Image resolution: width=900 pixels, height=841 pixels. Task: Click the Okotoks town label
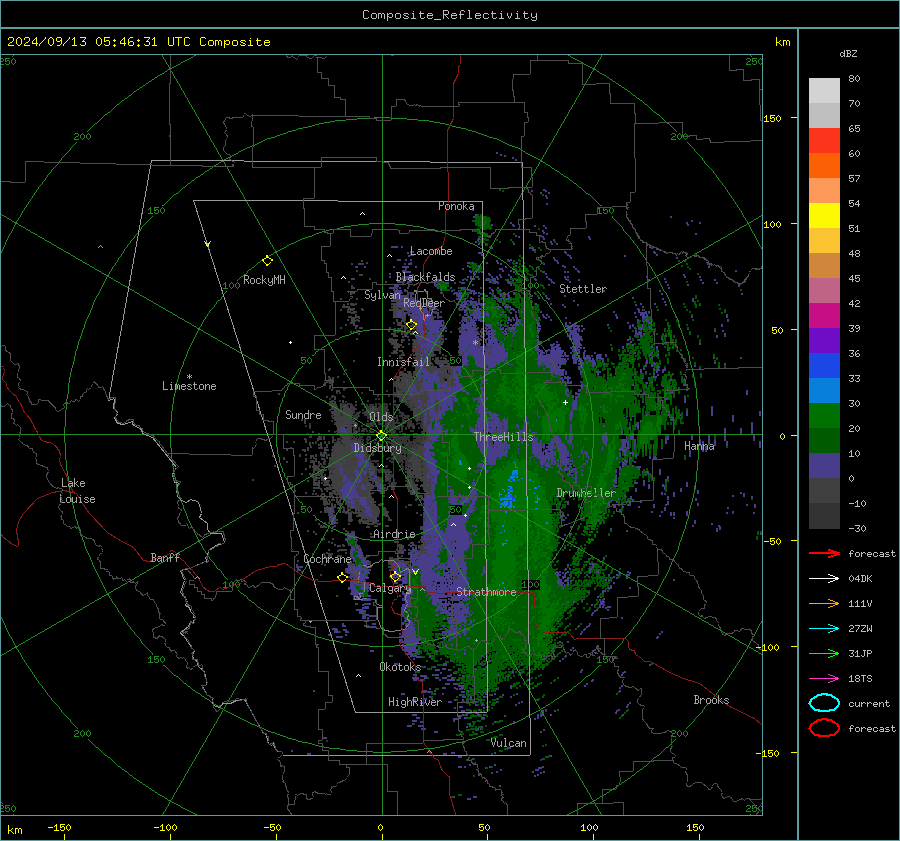(x=400, y=667)
